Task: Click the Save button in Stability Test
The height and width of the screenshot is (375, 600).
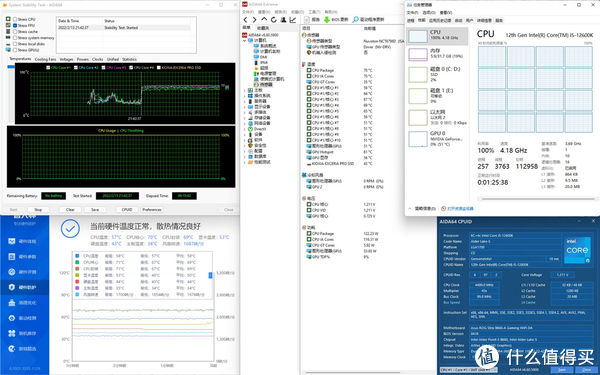Action: (x=95, y=210)
